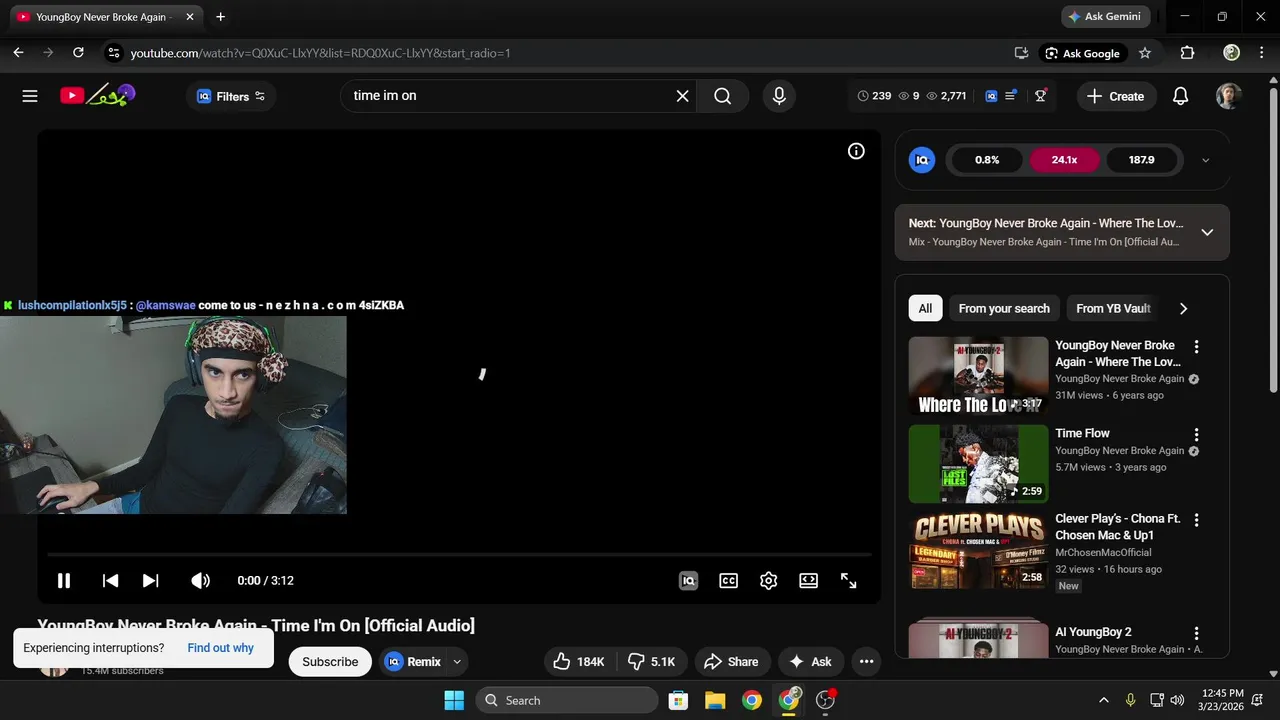
Task: Click the vidIQ Remix button
Action: click(x=413, y=661)
